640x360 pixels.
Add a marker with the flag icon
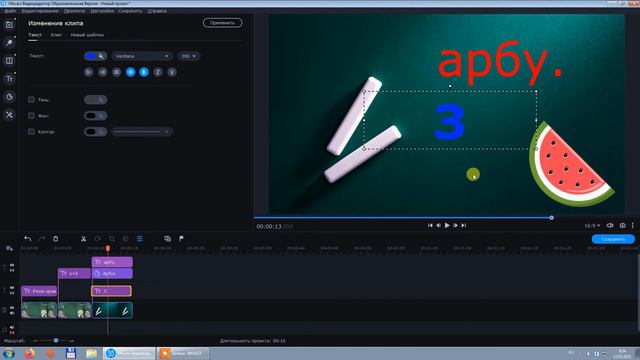tap(181, 239)
